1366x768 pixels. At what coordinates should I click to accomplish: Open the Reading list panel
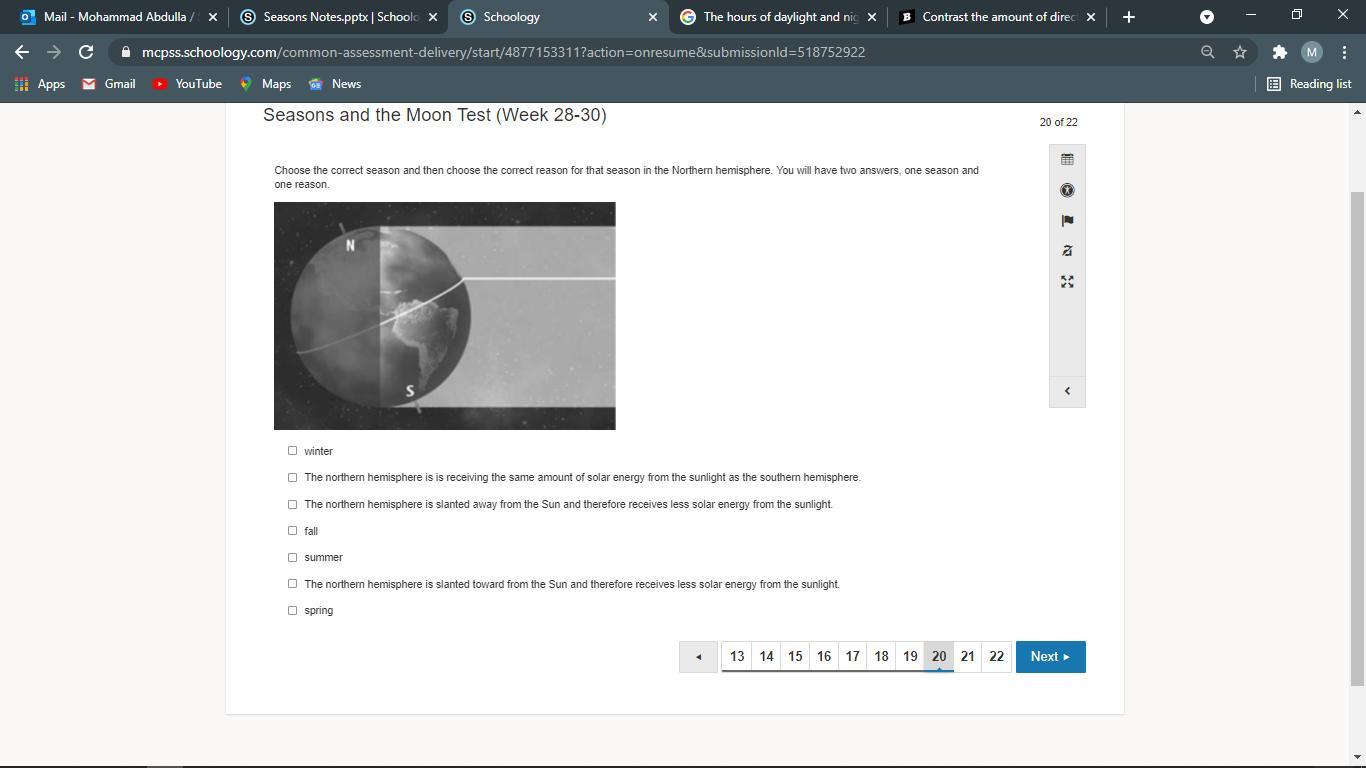(x=1309, y=84)
